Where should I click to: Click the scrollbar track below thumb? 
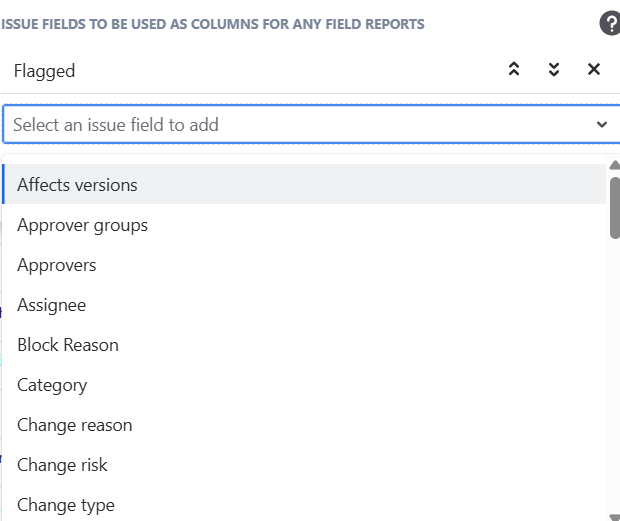tap(614, 380)
